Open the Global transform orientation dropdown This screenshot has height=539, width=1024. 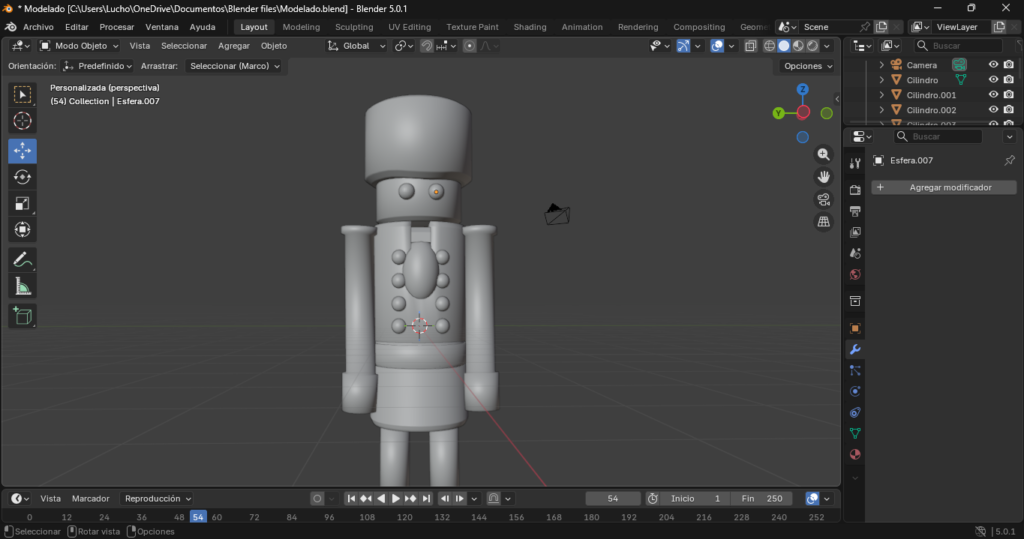[357, 46]
